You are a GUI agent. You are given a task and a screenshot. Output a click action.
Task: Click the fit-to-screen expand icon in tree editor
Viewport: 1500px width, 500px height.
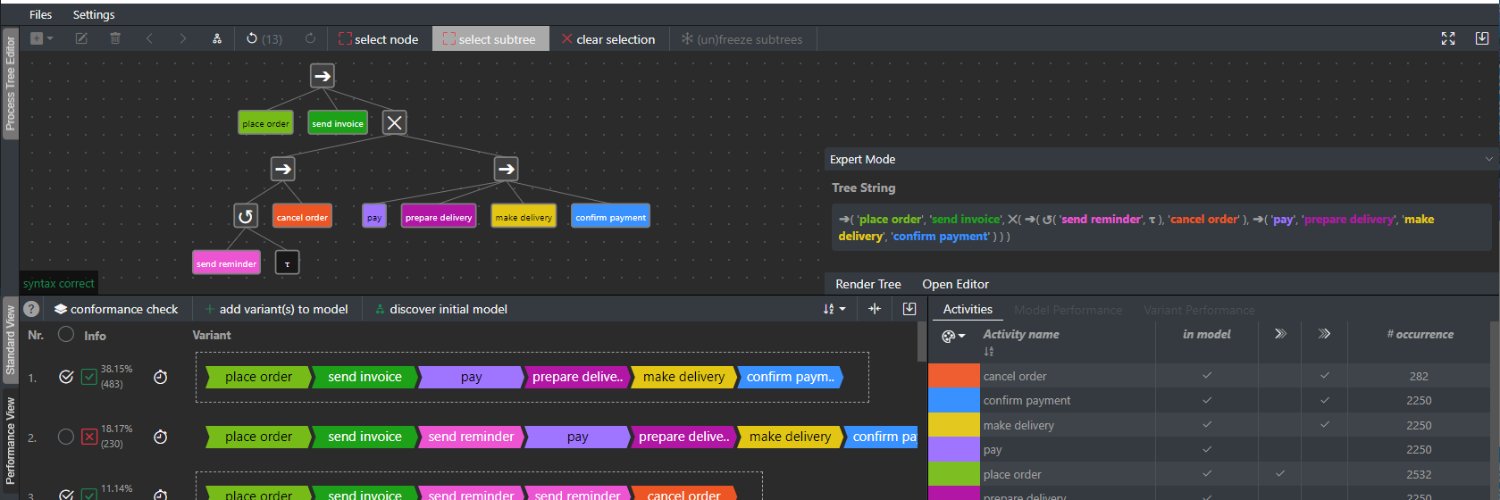[x=1448, y=38]
